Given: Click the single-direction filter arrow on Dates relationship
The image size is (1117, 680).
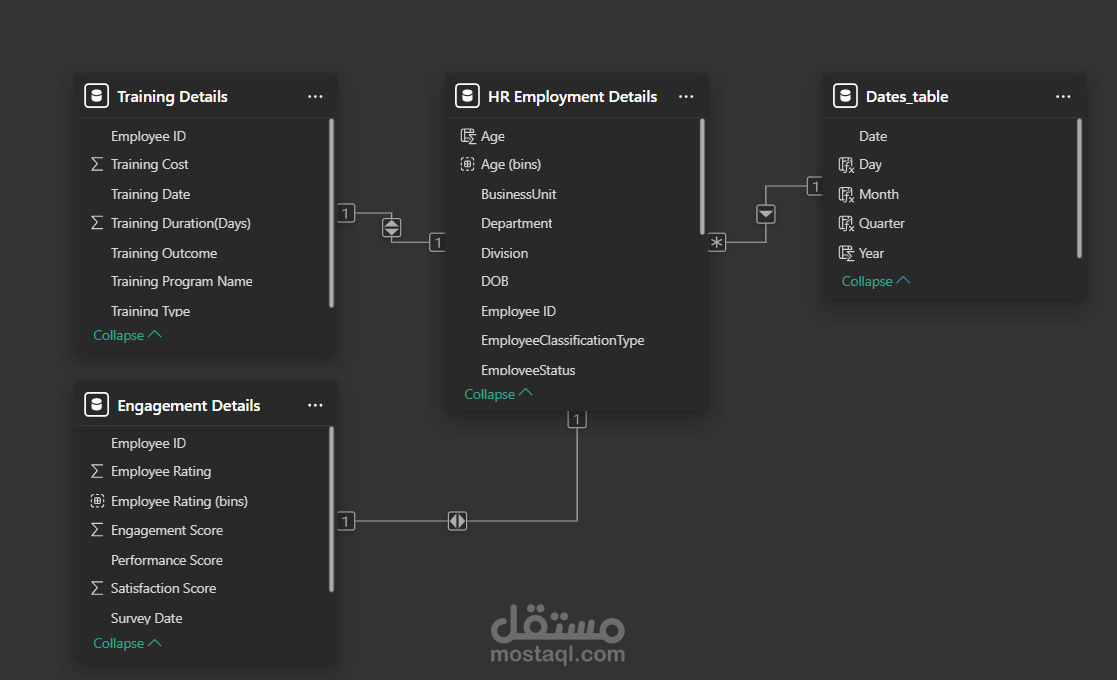Looking at the screenshot, I should (x=766, y=214).
